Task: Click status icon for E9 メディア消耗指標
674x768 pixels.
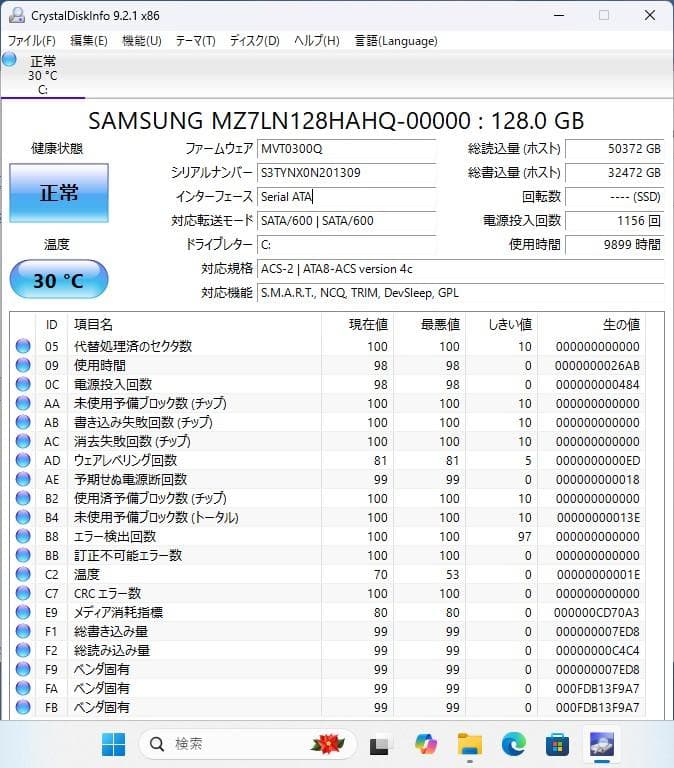Action: pos(23,612)
